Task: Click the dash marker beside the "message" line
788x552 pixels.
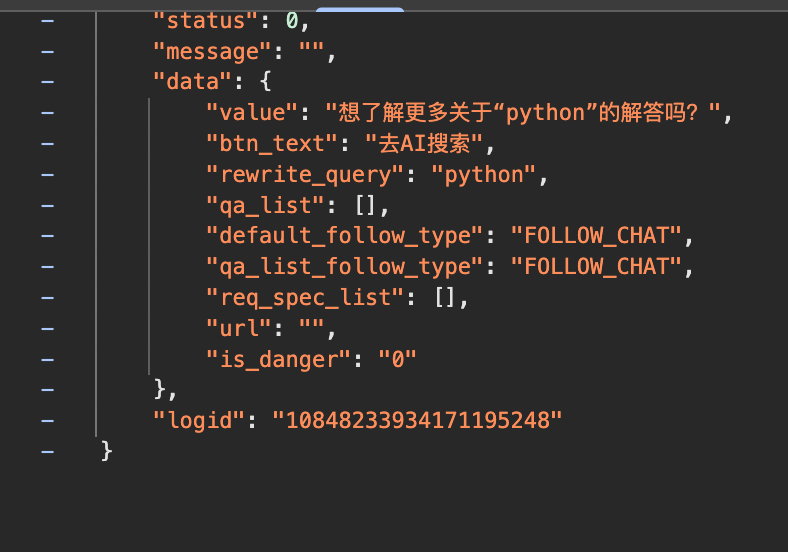Action: 48,51
